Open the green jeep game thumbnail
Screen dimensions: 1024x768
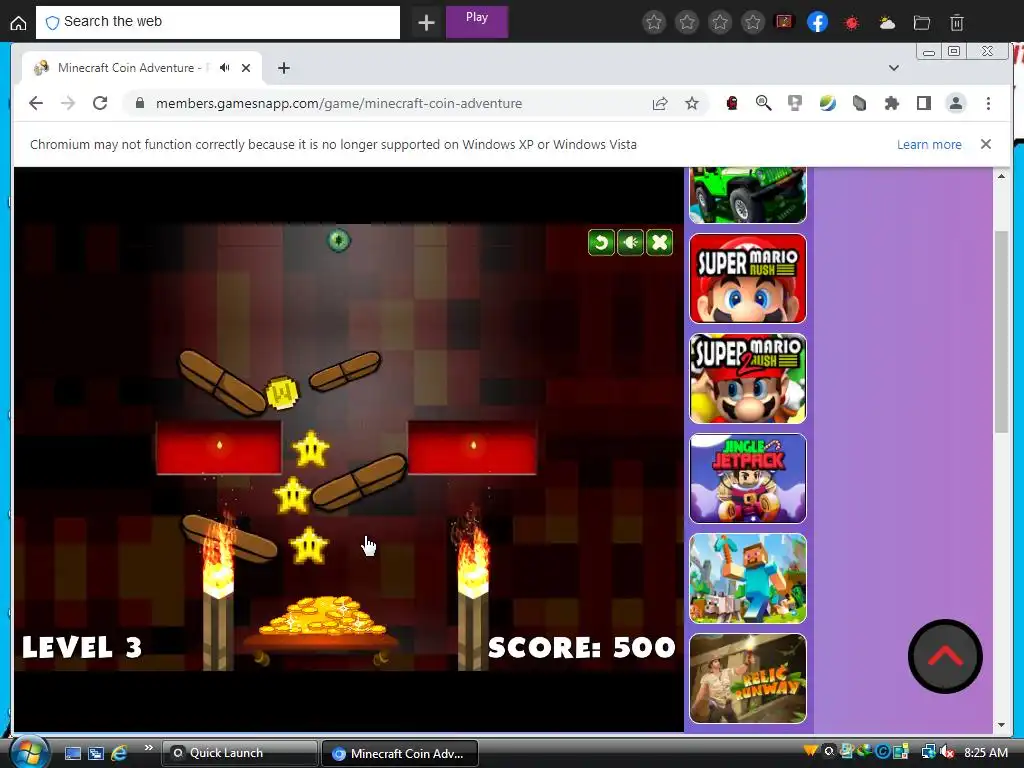point(748,195)
